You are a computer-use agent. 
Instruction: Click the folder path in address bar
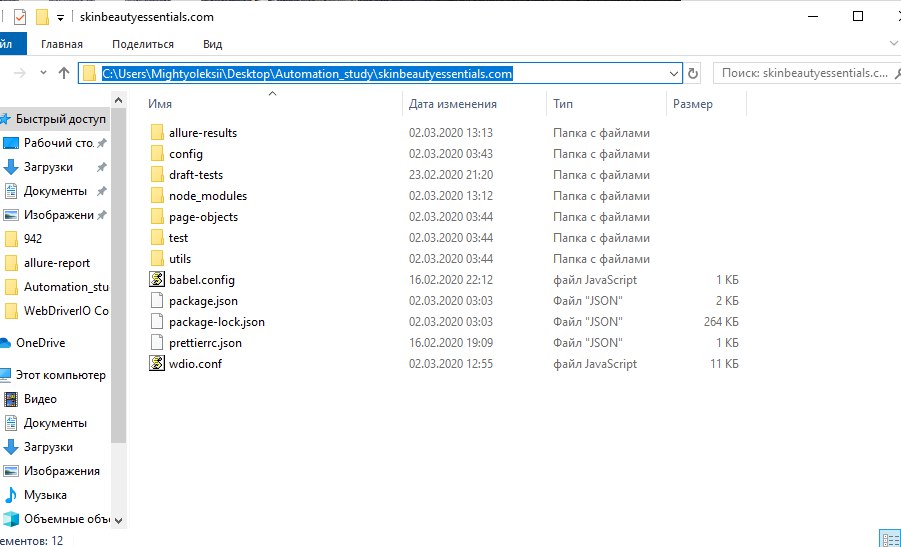307,74
